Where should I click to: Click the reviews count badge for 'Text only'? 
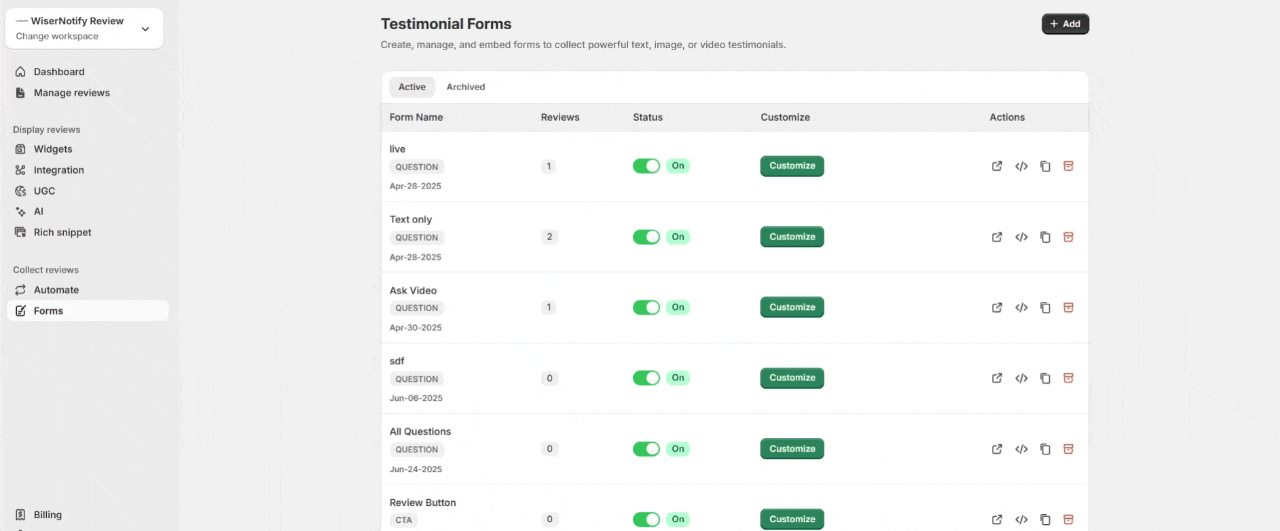point(549,237)
